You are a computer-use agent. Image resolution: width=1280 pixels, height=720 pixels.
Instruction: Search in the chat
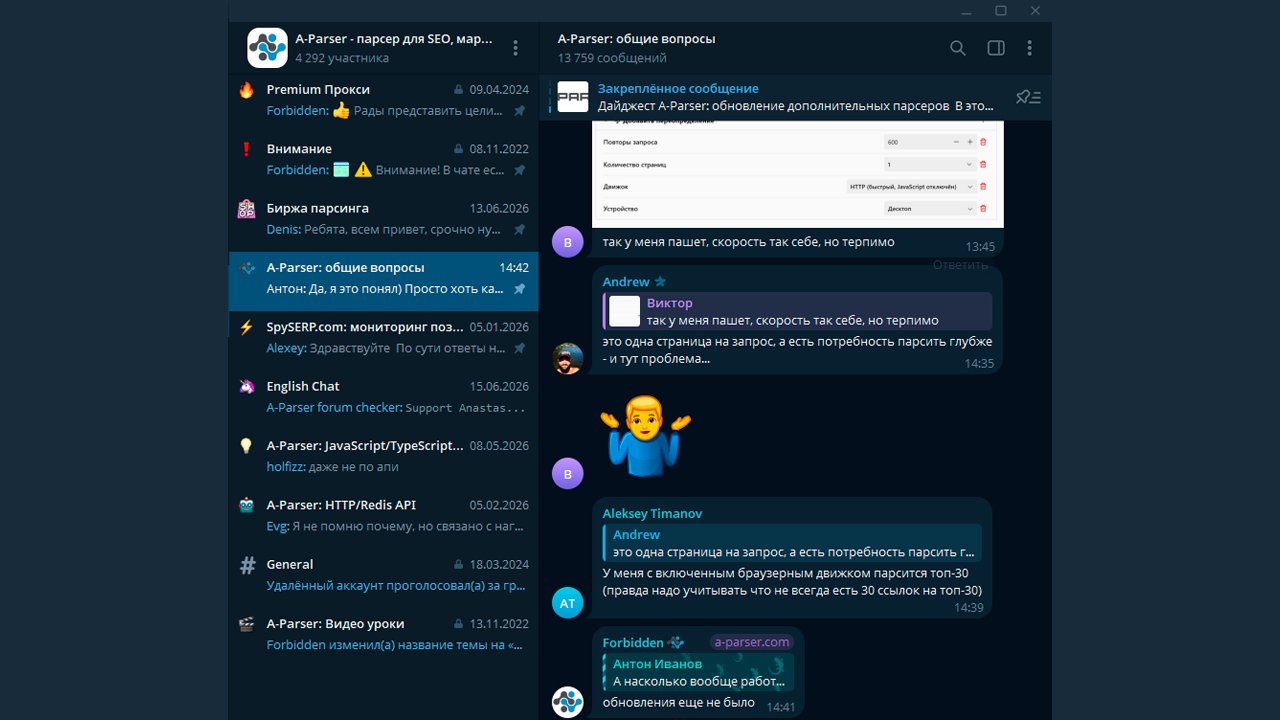coord(957,48)
